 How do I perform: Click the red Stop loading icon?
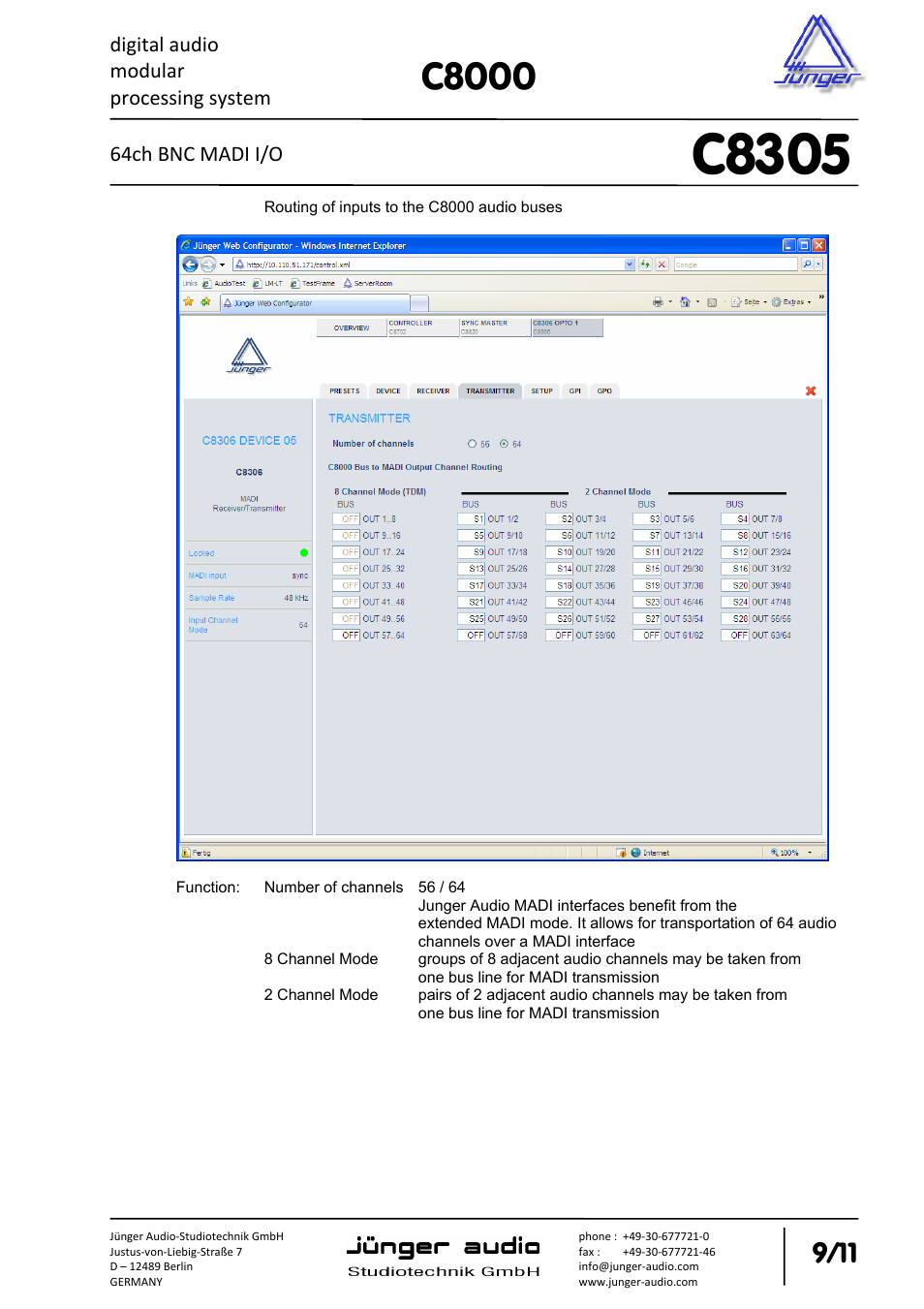tap(662, 265)
